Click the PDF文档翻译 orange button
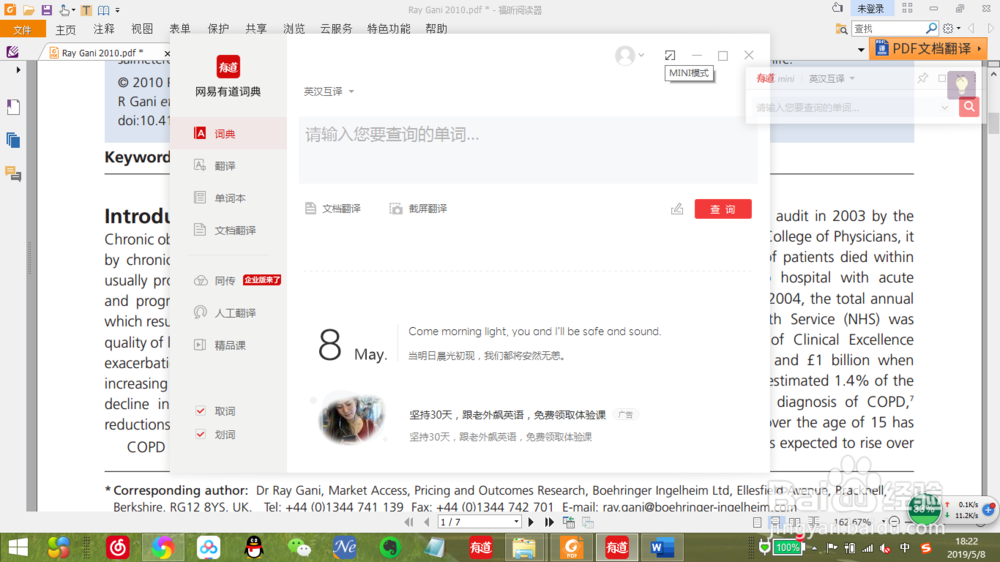The height and width of the screenshot is (562, 1000). [929, 49]
